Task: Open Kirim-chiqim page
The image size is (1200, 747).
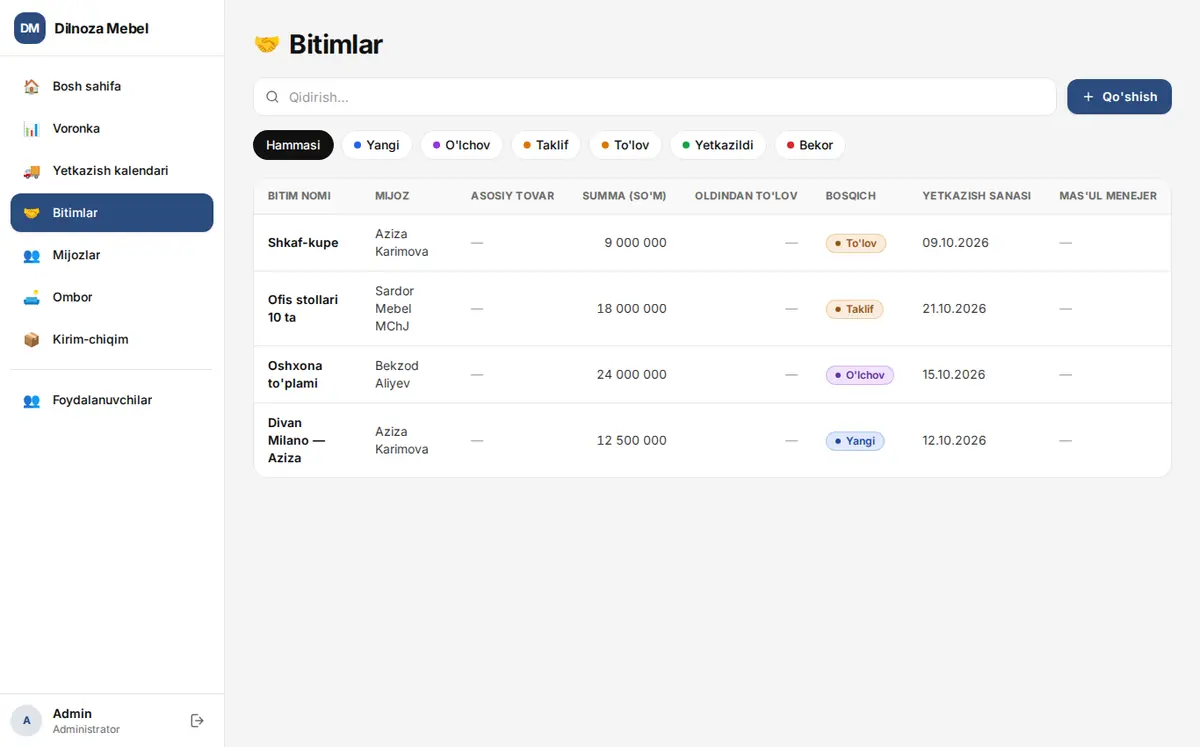Action: pos(112,339)
